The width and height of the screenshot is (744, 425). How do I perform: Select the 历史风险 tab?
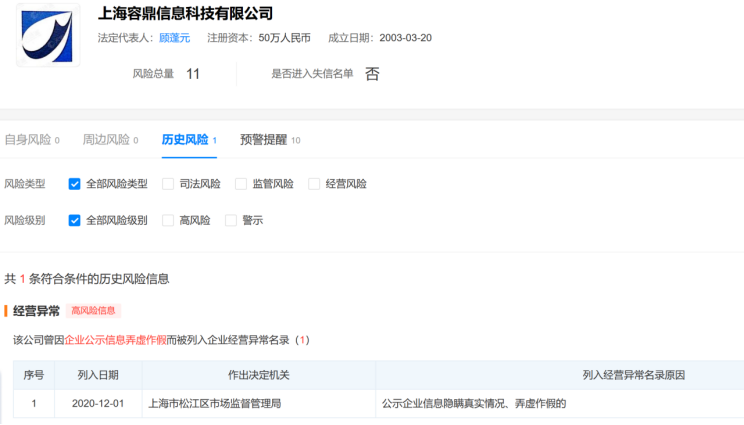click(x=189, y=140)
